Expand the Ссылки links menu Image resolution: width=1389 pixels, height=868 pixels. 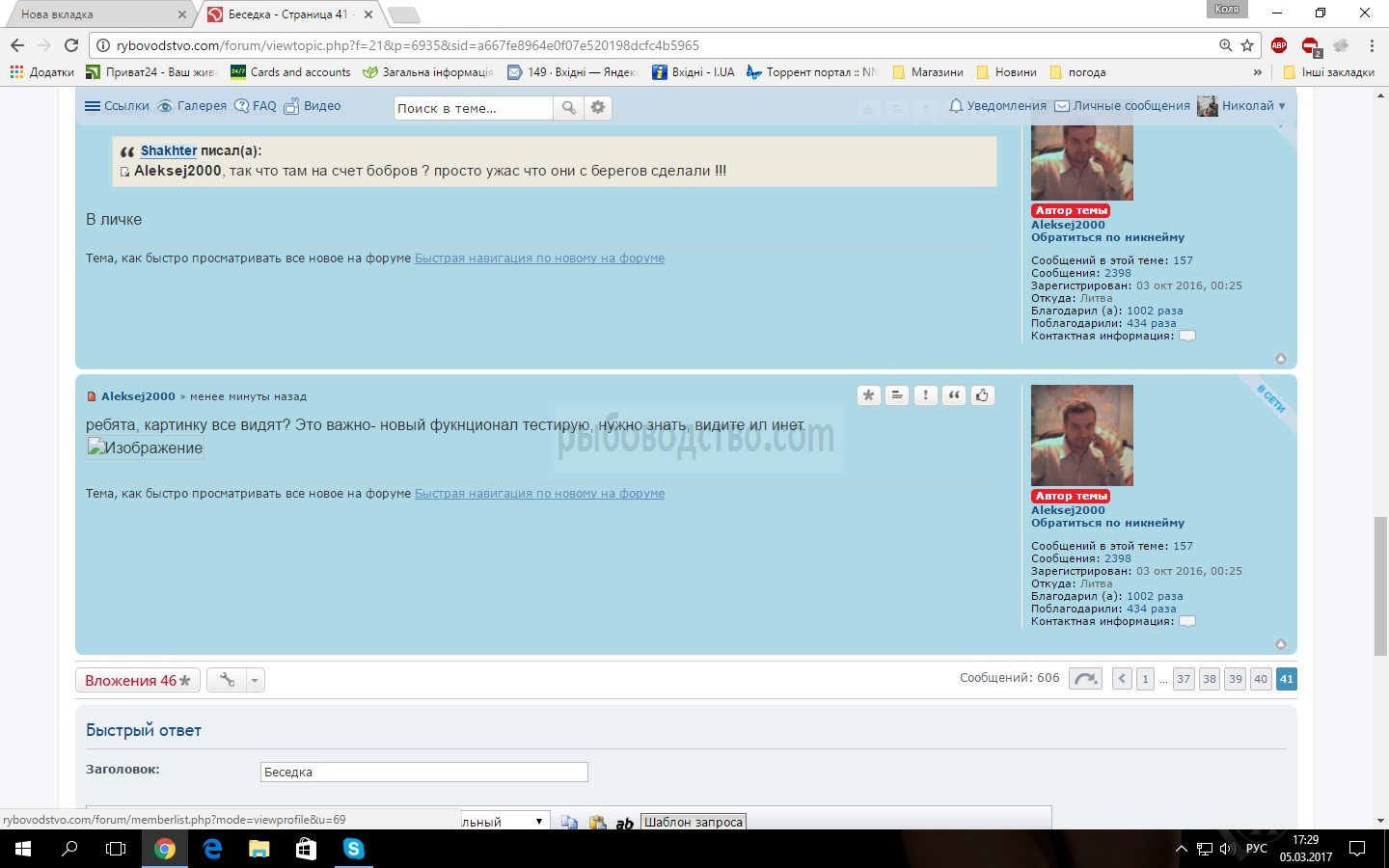[117, 106]
